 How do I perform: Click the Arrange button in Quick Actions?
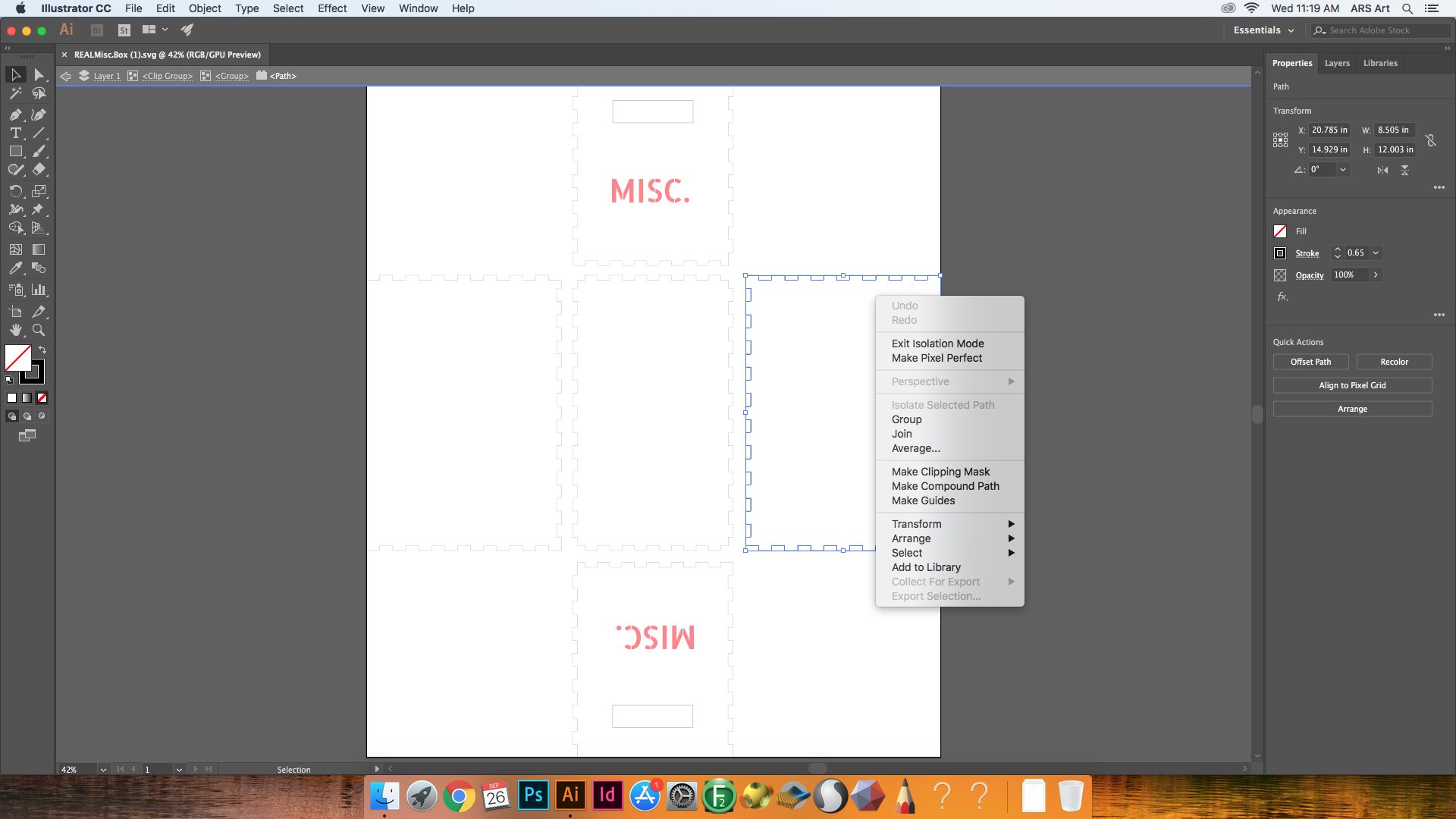click(x=1353, y=408)
